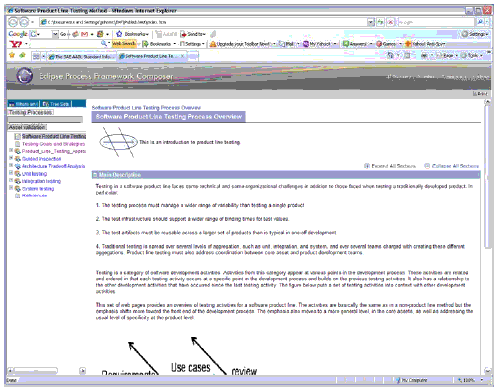Switch to the Tree Sets tab

coord(56,104)
